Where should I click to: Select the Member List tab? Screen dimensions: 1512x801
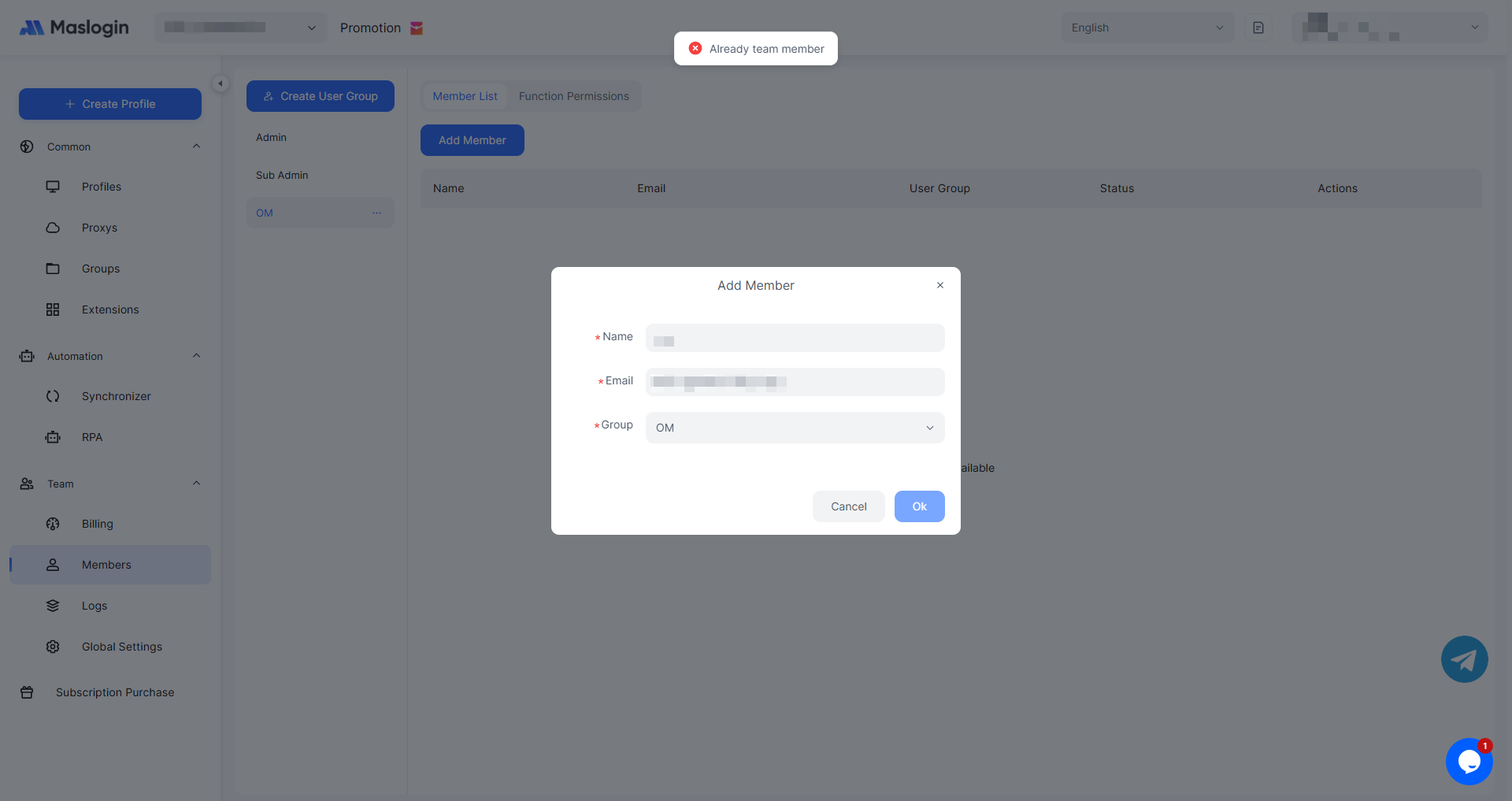465,96
